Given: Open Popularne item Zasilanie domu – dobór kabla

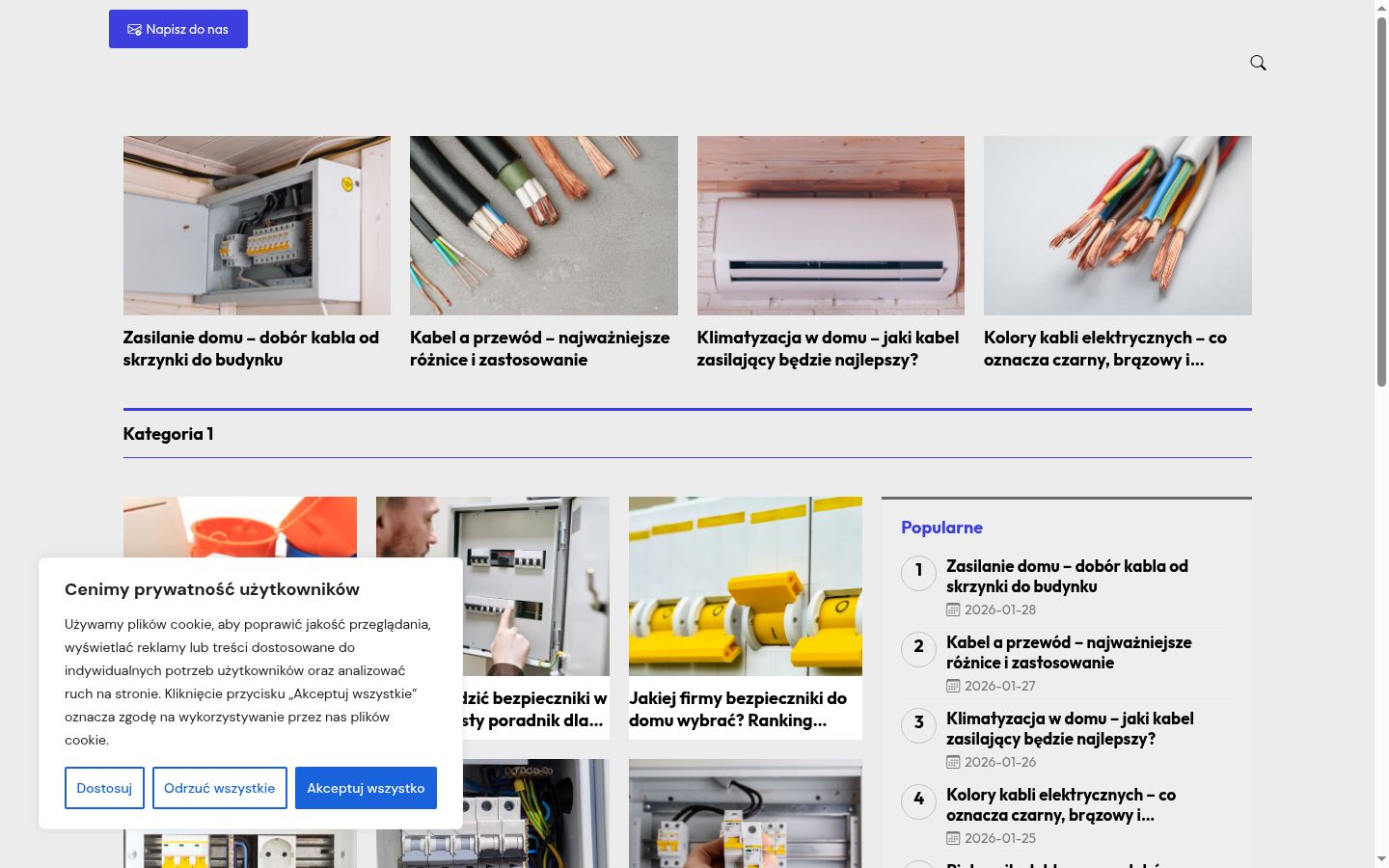Looking at the screenshot, I should click(1067, 576).
